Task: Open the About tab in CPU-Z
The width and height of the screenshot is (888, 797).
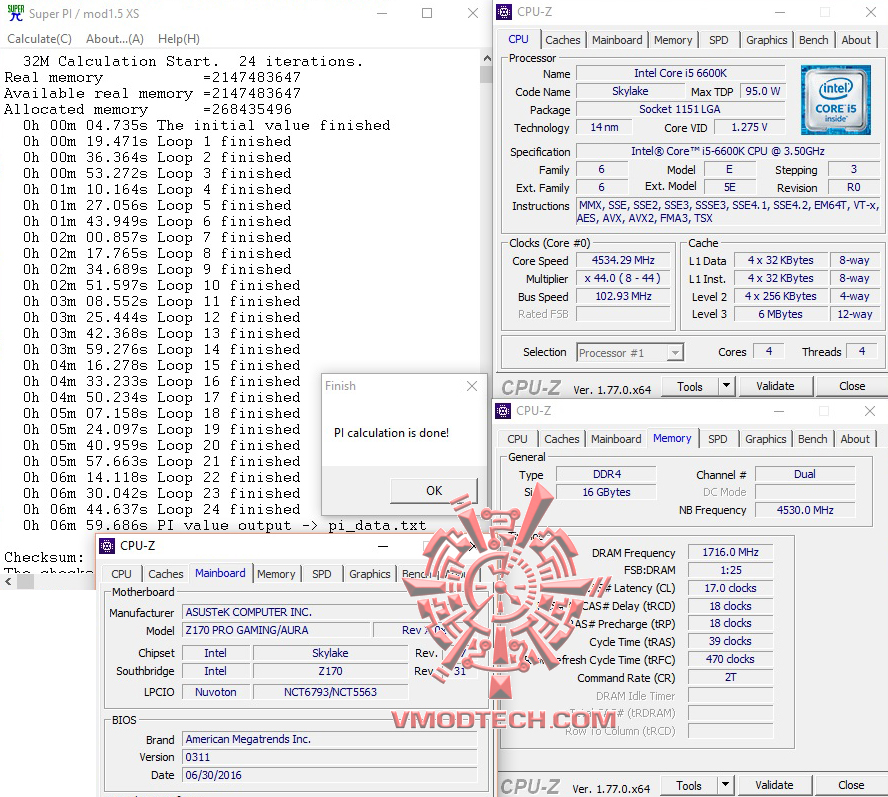Action: (856, 40)
